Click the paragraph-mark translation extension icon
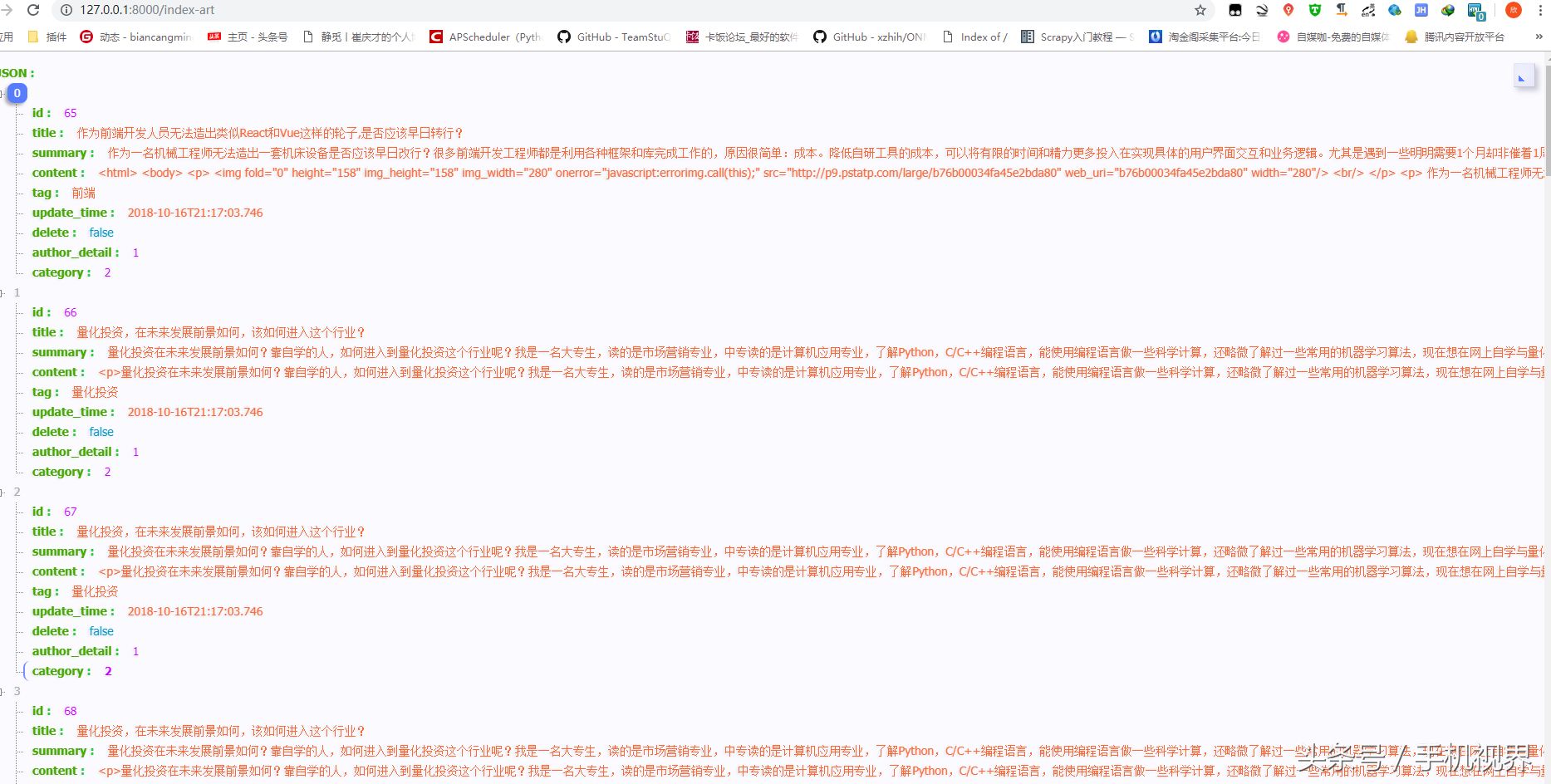Viewport: 1551px width, 784px height. tap(1343, 11)
